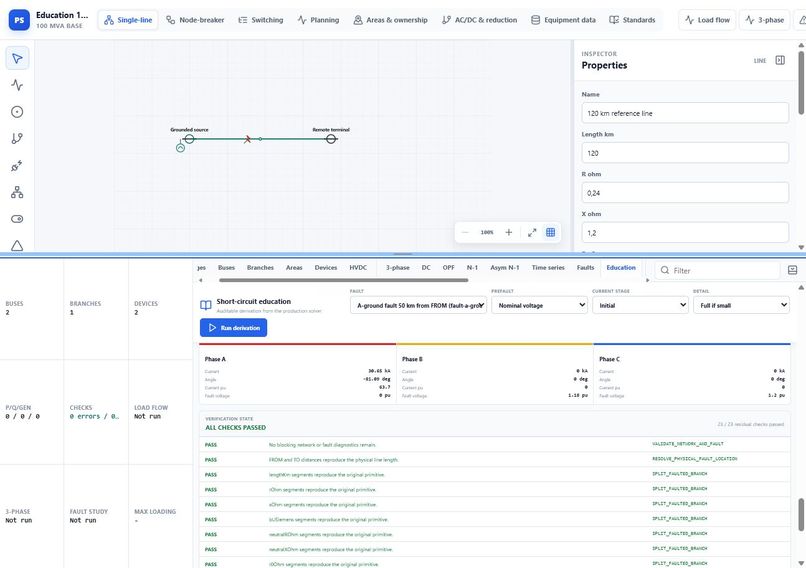Screen dimensions: 806x568
Task: Select the pointer/select tool
Action: [17, 58]
